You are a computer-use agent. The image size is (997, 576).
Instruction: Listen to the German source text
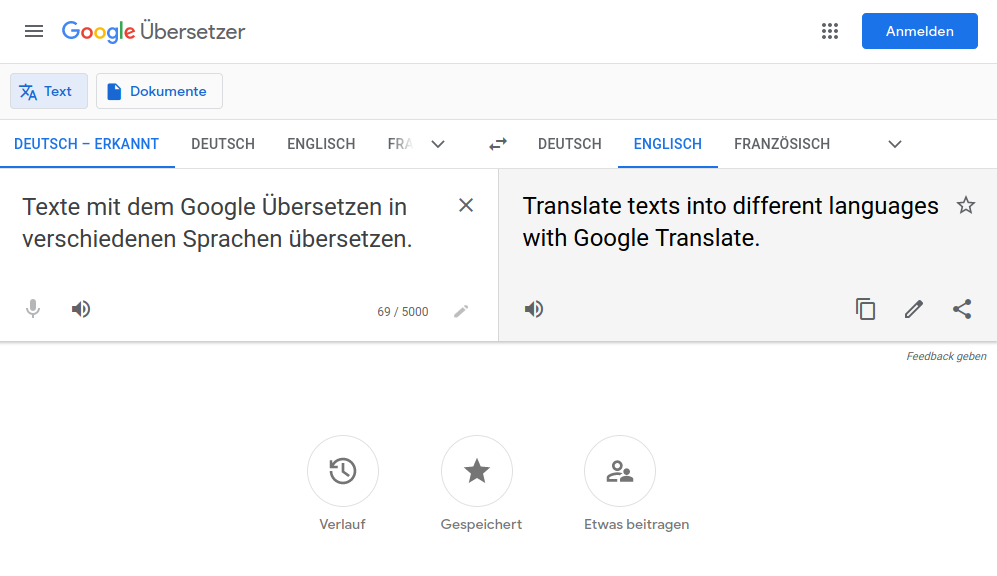point(81,309)
